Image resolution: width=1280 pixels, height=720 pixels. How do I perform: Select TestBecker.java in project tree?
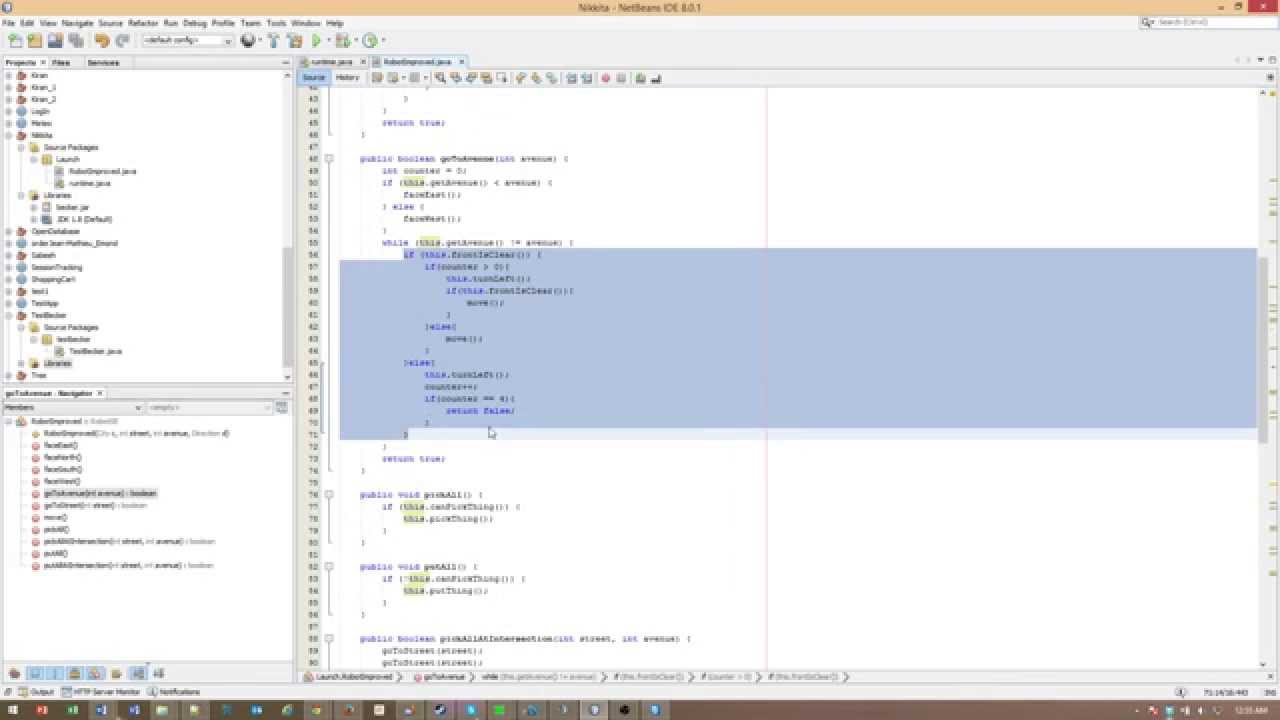tap(95, 351)
